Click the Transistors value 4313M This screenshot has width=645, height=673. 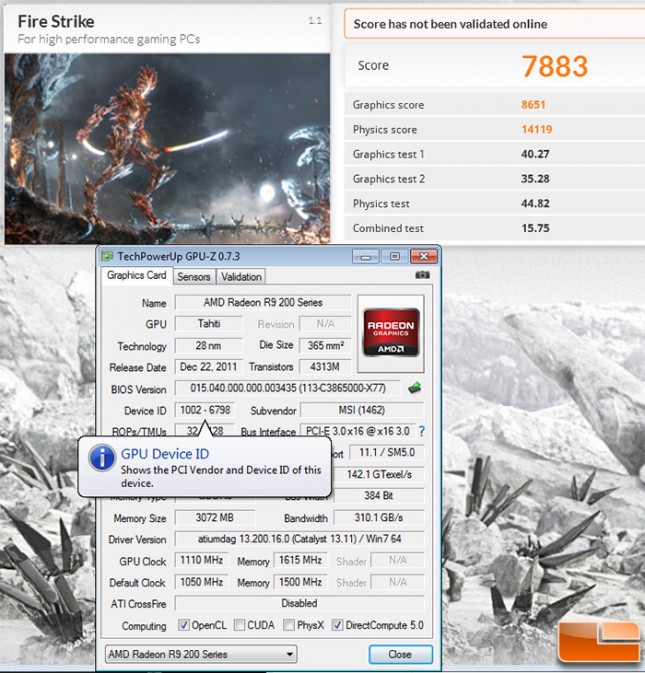325,367
